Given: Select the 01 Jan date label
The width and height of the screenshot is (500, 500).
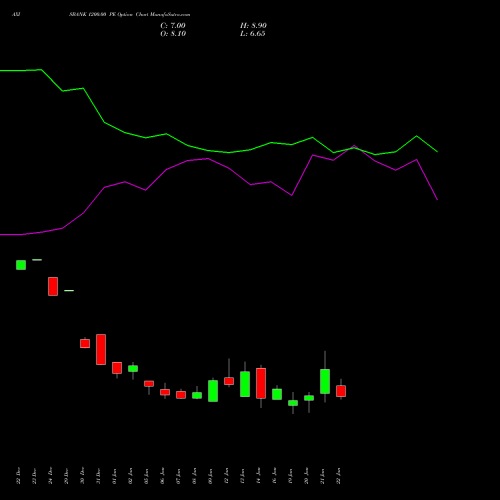Looking at the screenshot, I should (x=114, y=476).
